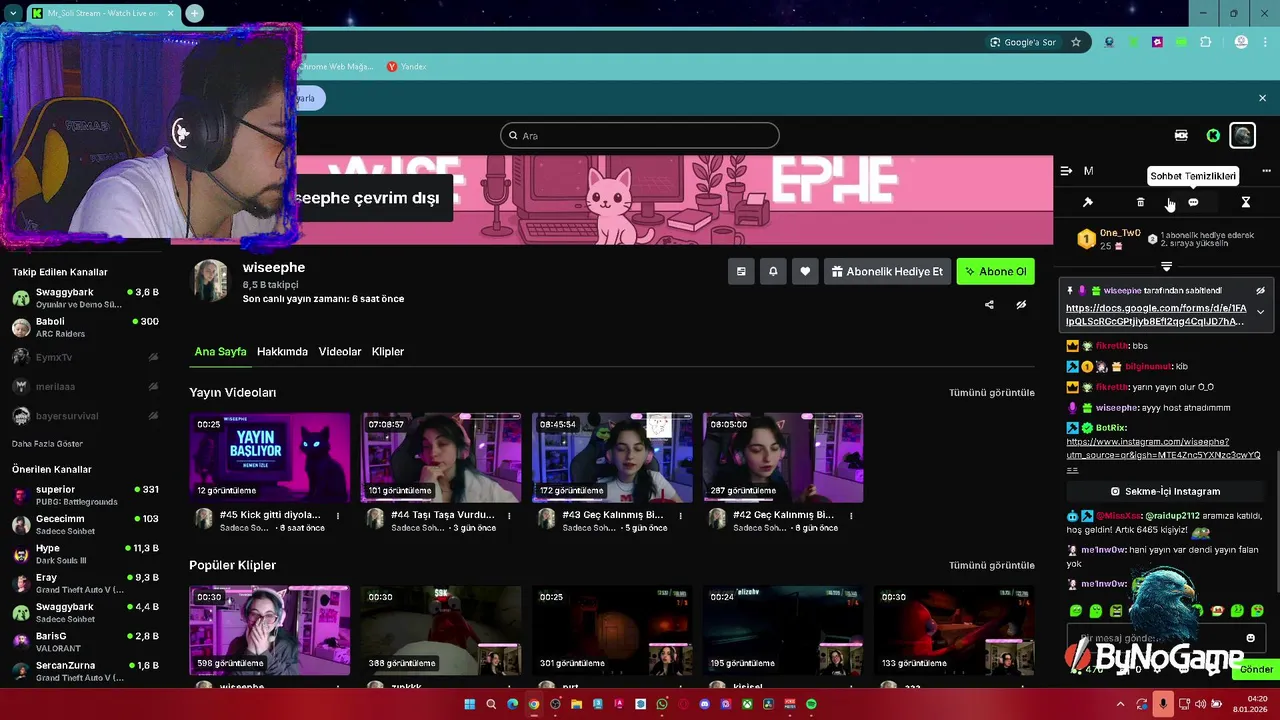Bookmark page with the address bar star
Image resolution: width=1280 pixels, height=720 pixels.
(x=1076, y=42)
